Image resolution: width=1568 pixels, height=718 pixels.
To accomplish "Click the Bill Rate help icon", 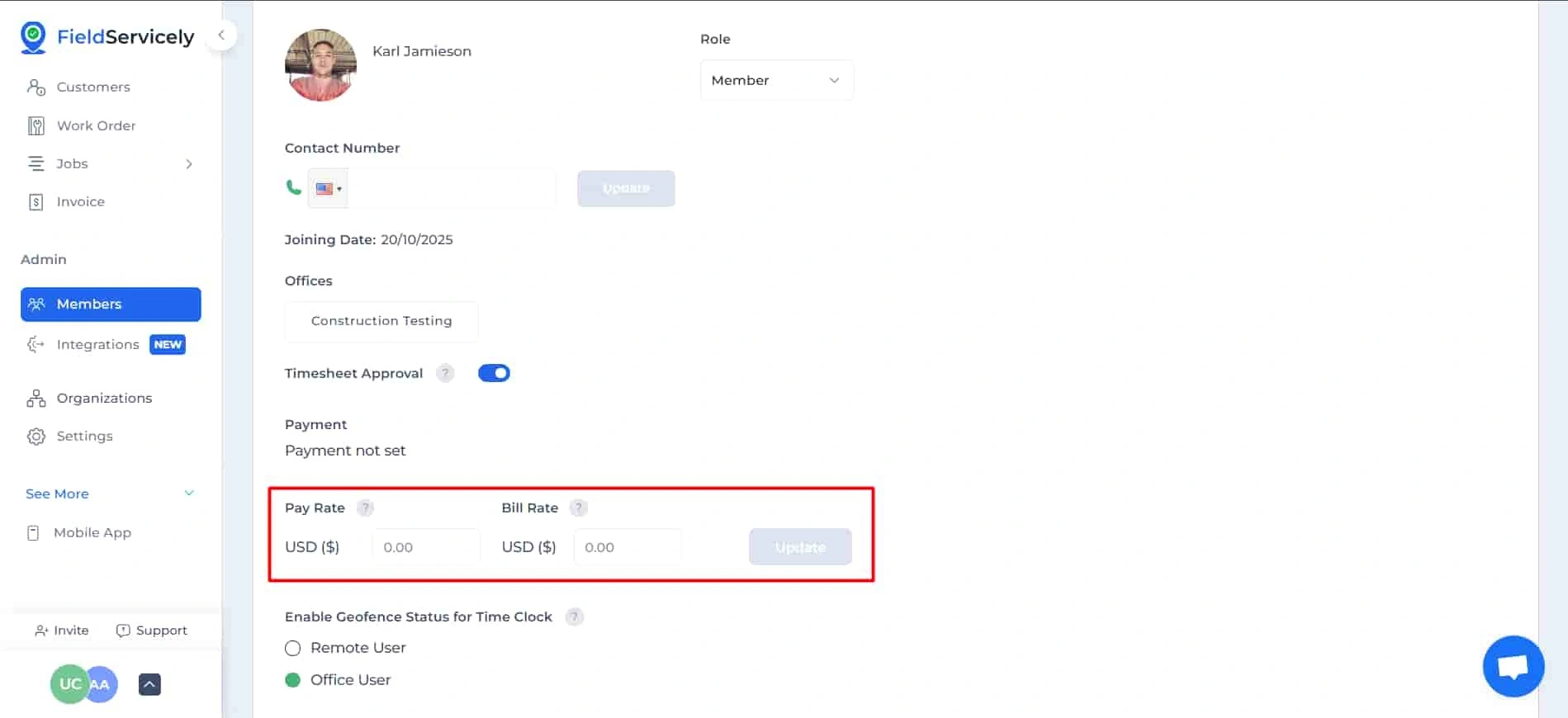I will pyautogui.click(x=579, y=508).
